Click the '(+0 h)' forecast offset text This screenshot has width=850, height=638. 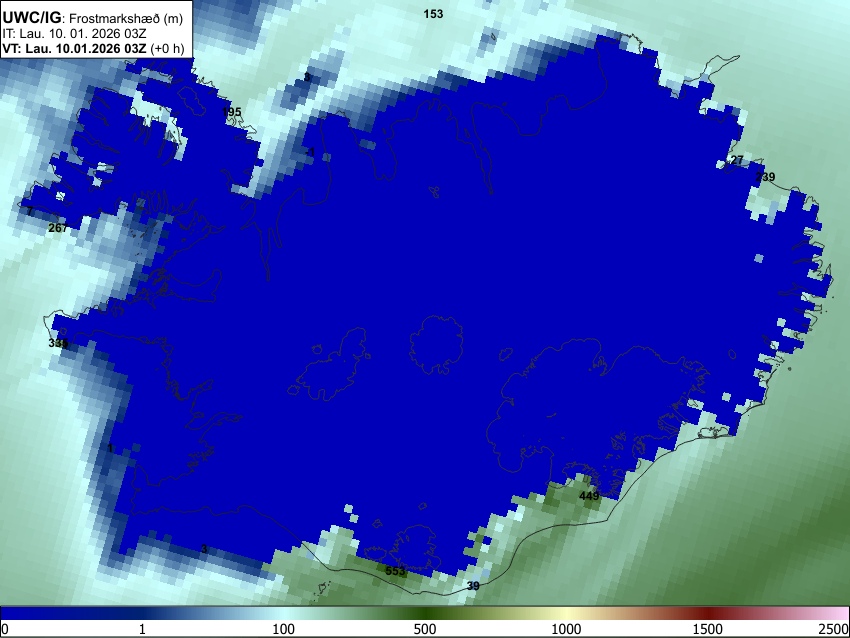(167, 48)
